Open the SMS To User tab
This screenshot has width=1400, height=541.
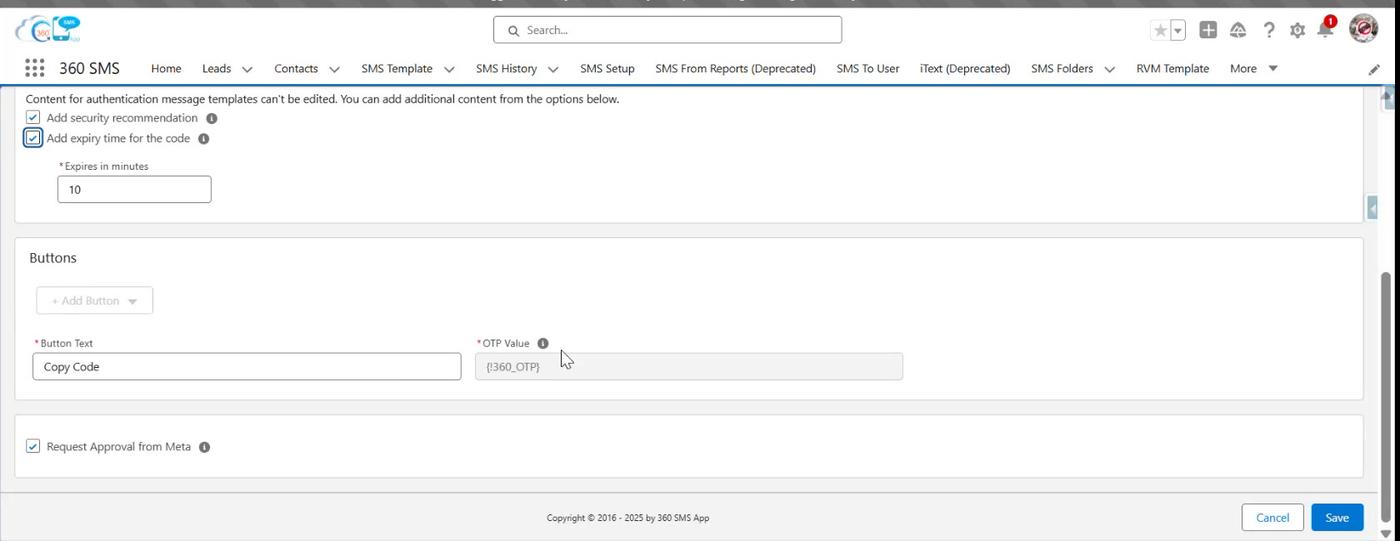pos(868,68)
